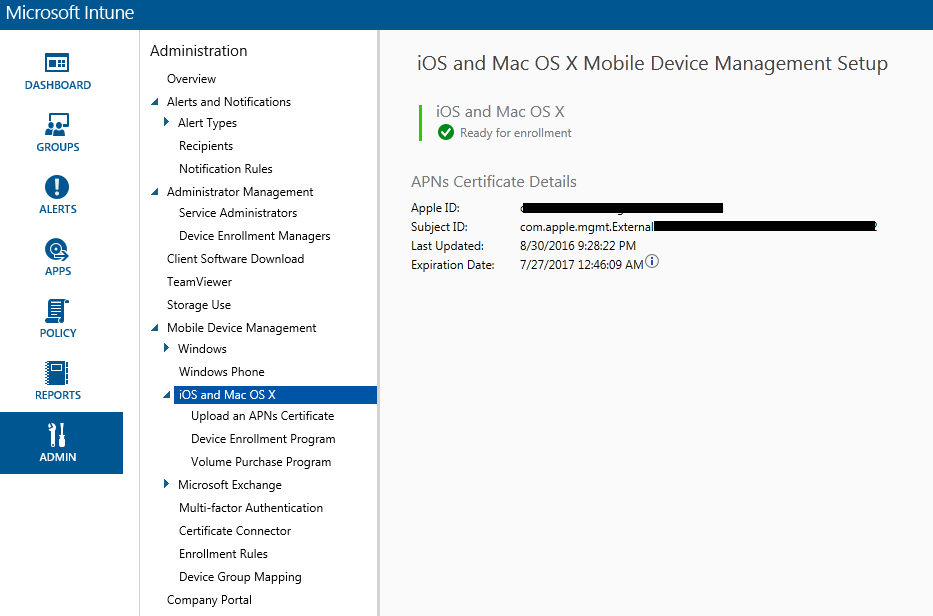Click the Administration panel heading
Image resolution: width=933 pixels, height=616 pixels.
[199, 51]
